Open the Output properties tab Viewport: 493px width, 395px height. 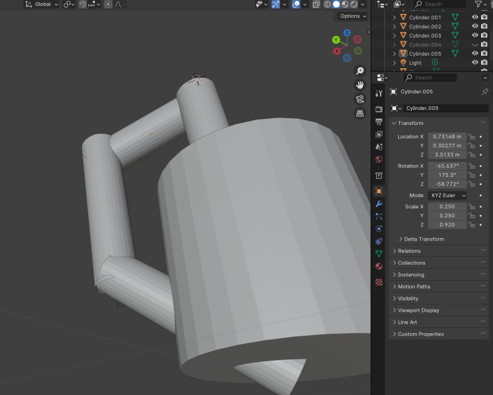point(379,122)
